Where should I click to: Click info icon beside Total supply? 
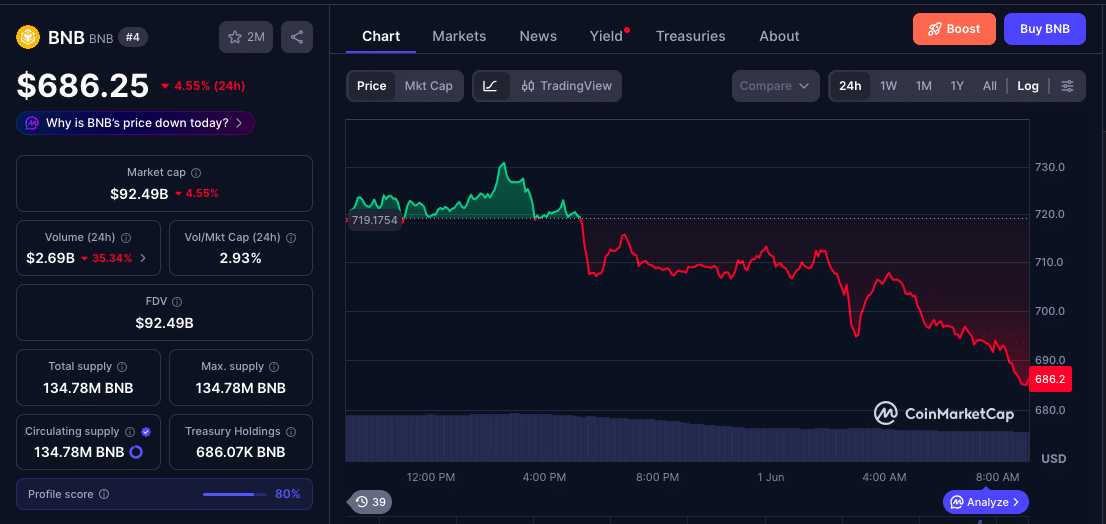pyautogui.click(x=122, y=367)
